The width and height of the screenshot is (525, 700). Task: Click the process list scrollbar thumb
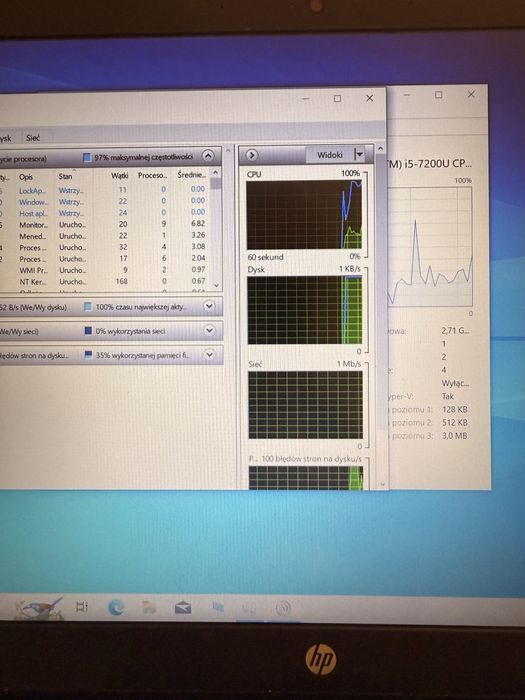tap(216, 184)
